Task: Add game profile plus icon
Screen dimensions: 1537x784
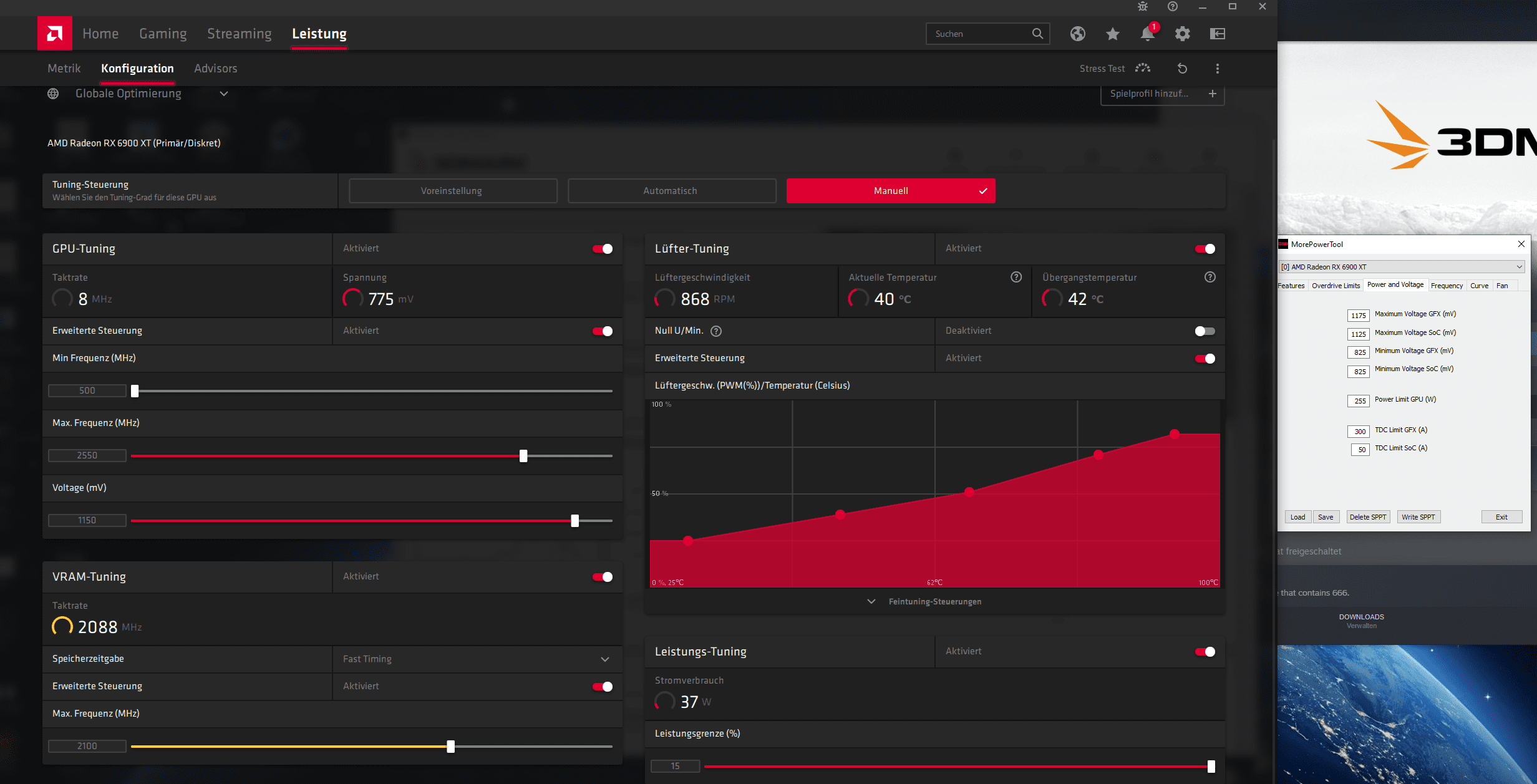Action: click(1213, 94)
